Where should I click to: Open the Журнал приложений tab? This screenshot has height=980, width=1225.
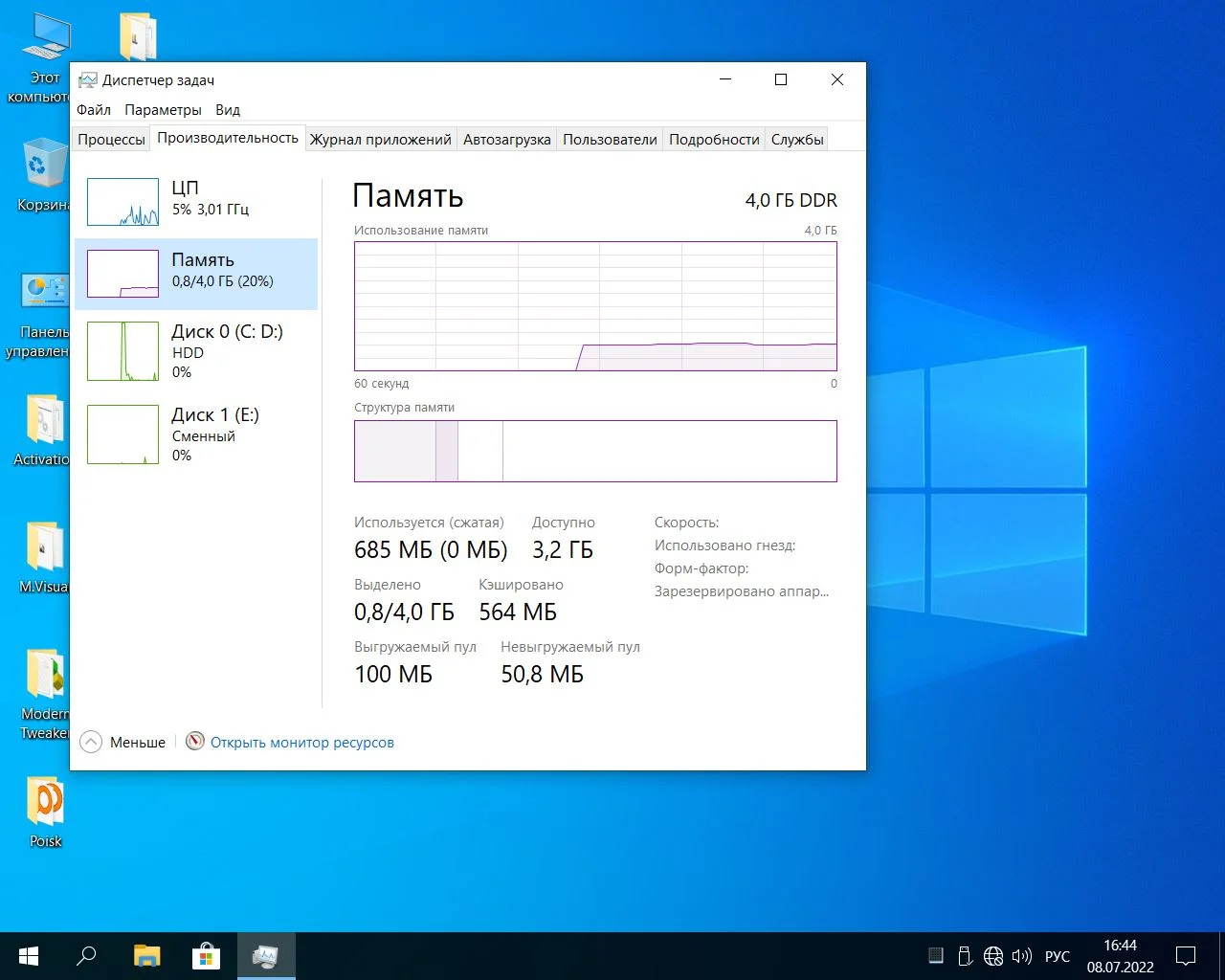pos(380,140)
